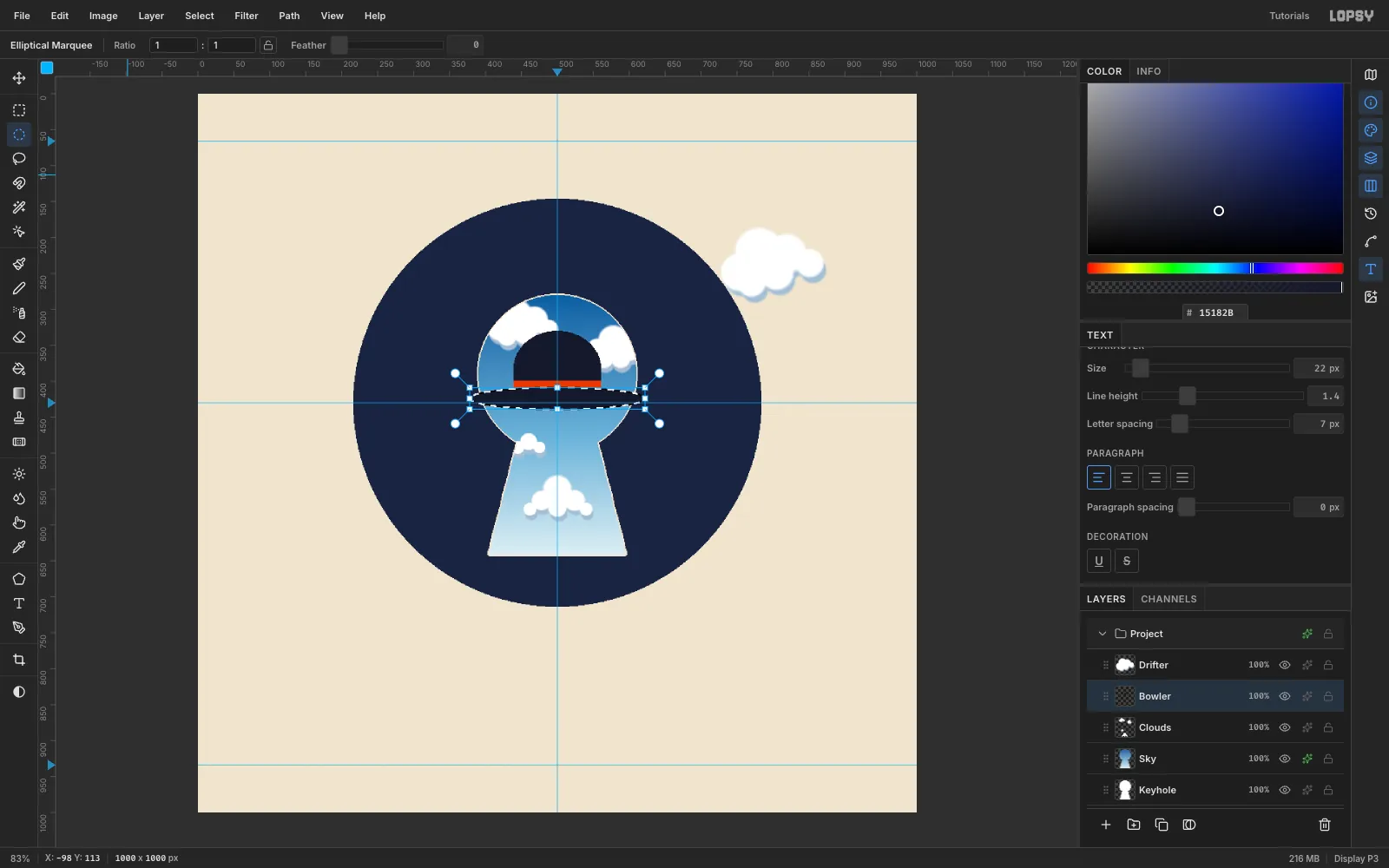
Task: Open the Image menu
Action: [103, 16]
